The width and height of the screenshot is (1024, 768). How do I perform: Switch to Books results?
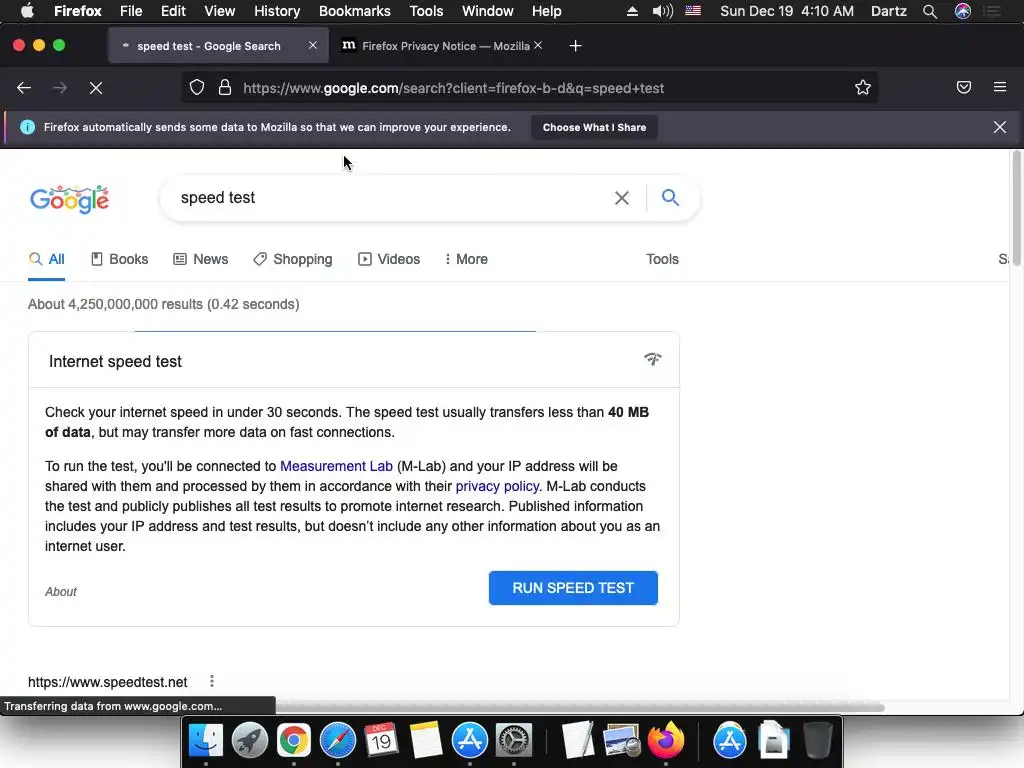120,259
